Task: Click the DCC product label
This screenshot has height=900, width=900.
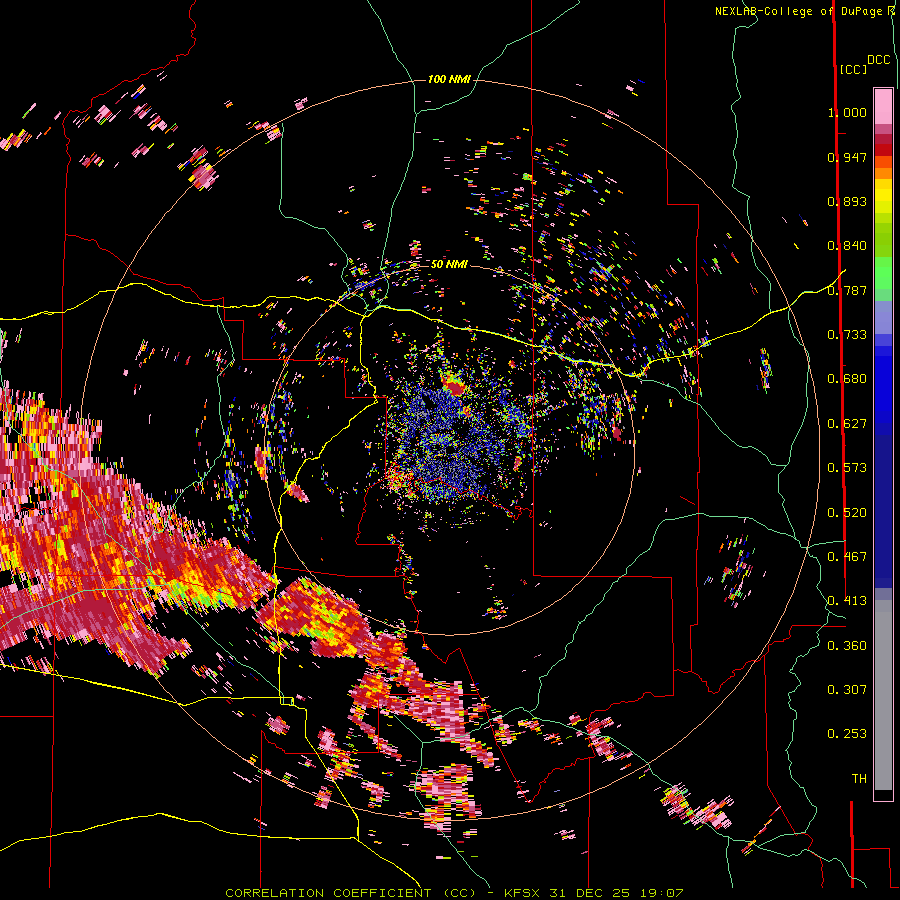Action: point(879,60)
